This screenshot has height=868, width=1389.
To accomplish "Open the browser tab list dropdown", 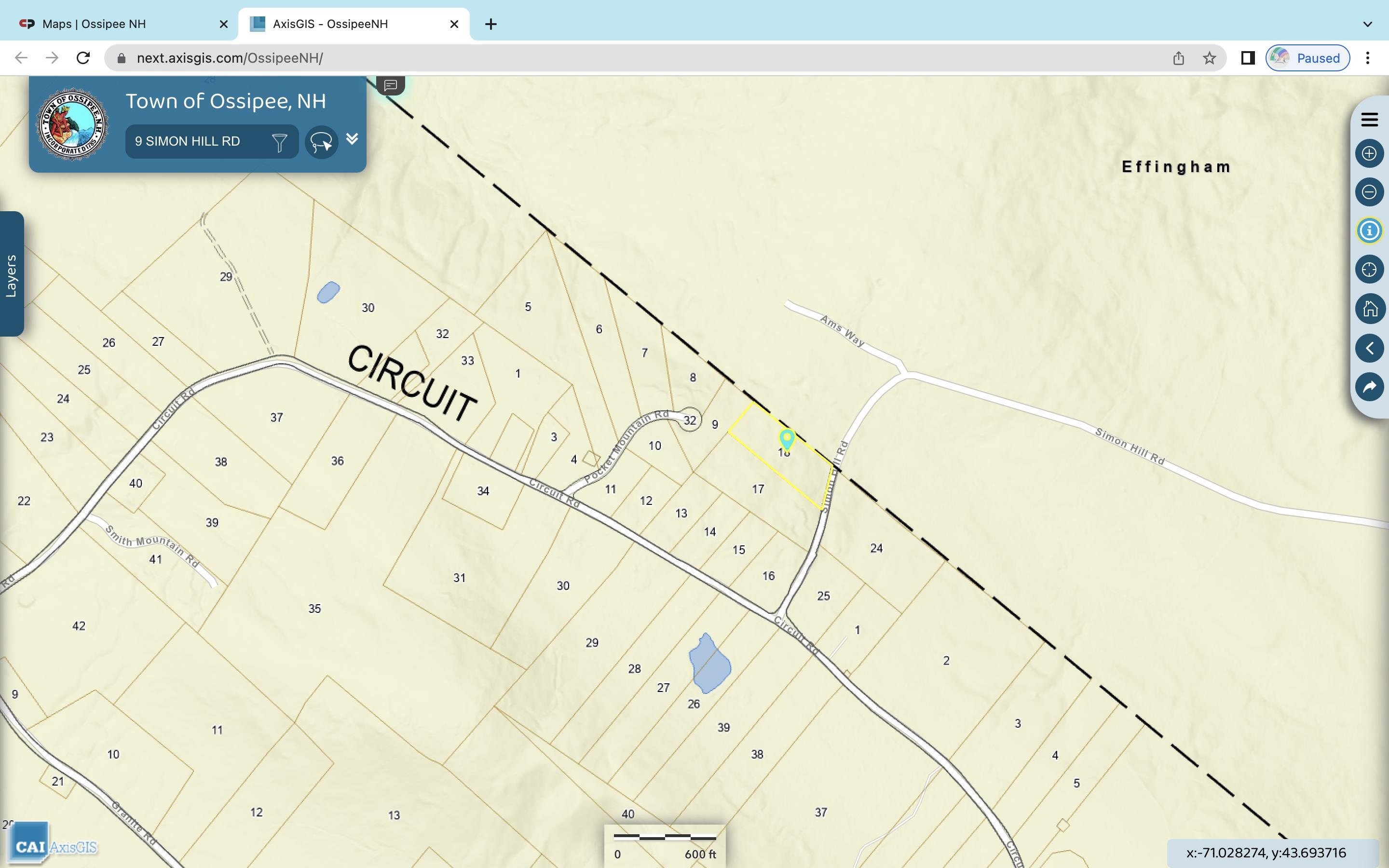I will click(x=1367, y=24).
